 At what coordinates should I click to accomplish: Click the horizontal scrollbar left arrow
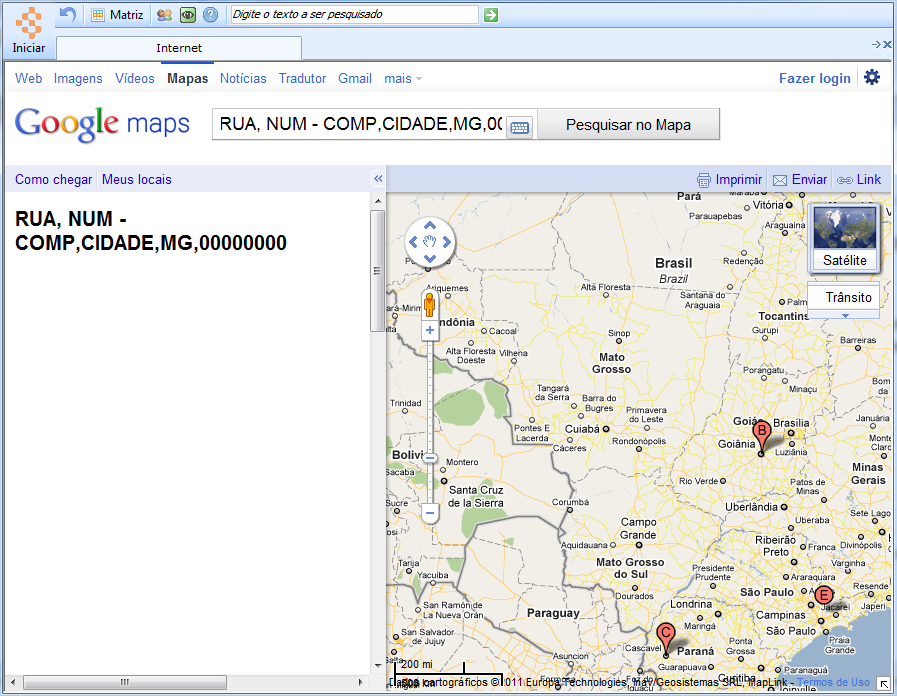tap(13, 682)
